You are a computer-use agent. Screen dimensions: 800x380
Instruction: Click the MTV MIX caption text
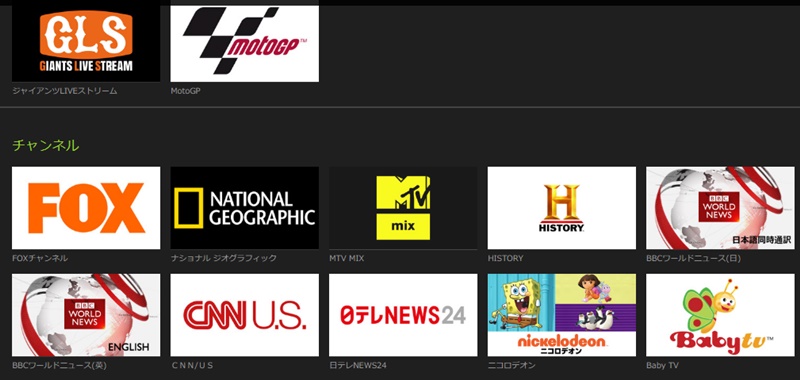(346, 258)
